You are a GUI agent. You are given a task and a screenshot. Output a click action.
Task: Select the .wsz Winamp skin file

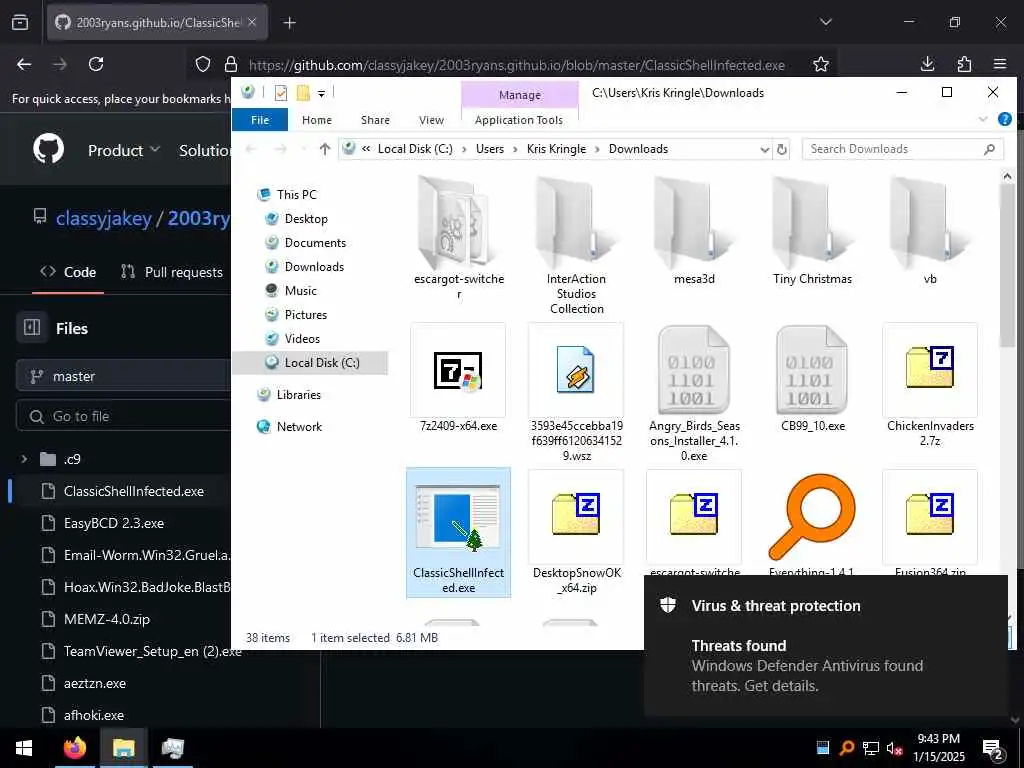tap(576, 370)
